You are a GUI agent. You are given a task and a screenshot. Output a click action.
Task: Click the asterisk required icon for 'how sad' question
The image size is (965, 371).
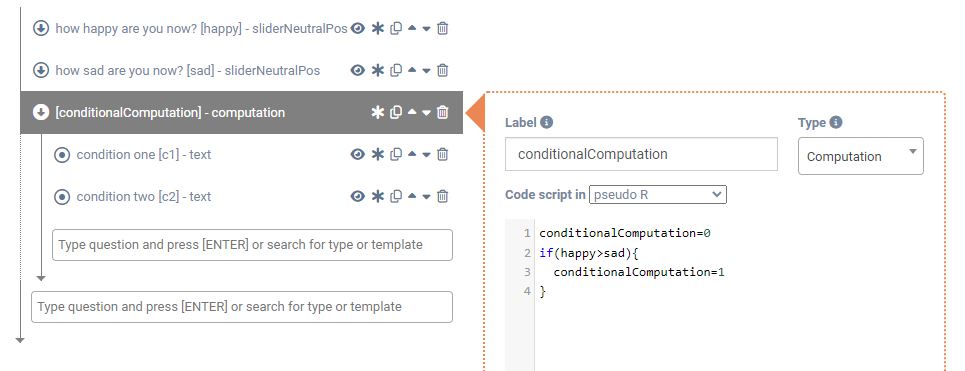377,70
